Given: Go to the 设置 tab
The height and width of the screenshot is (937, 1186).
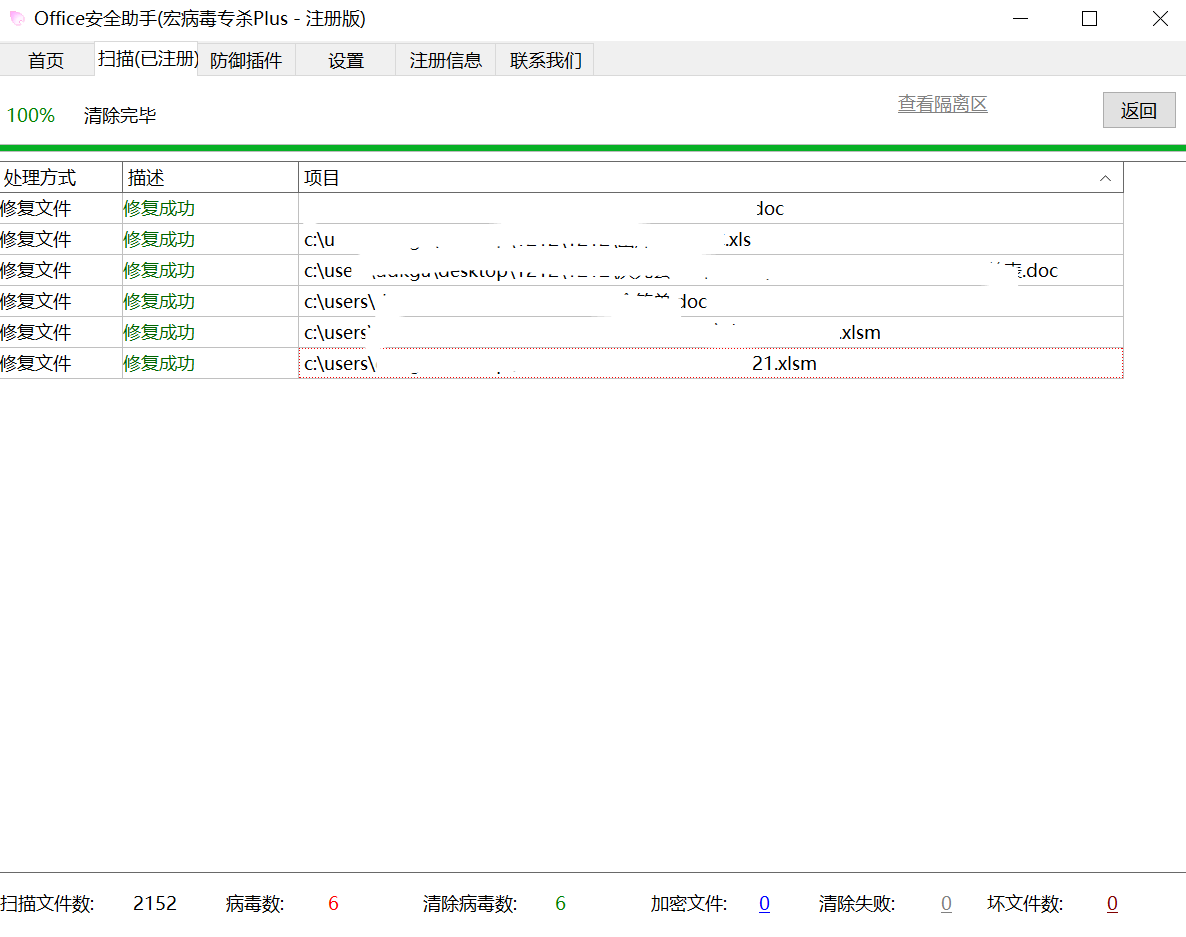Looking at the screenshot, I should 346,60.
